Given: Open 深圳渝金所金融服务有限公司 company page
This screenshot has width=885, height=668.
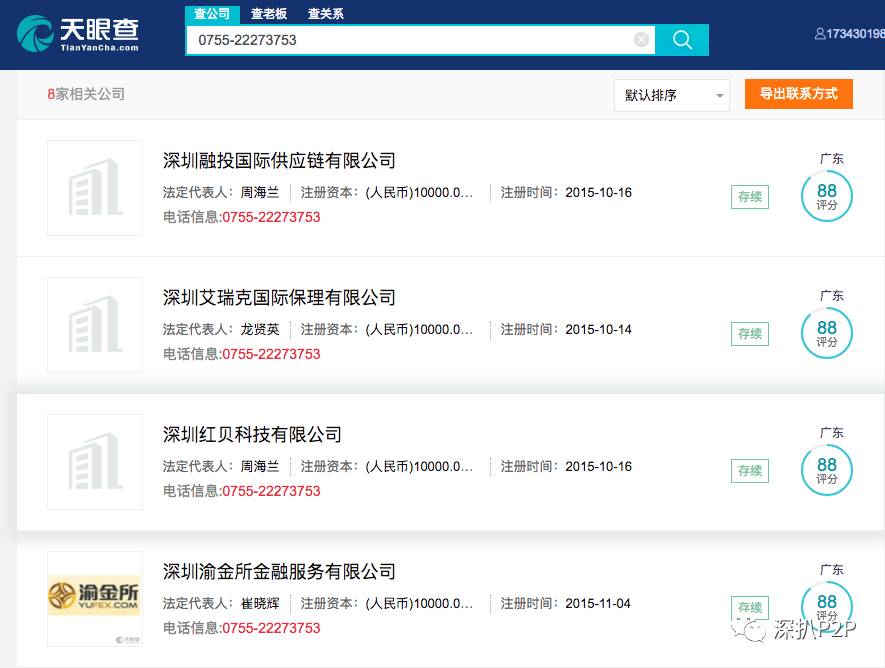Looking at the screenshot, I should pyautogui.click(x=279, y=572).
